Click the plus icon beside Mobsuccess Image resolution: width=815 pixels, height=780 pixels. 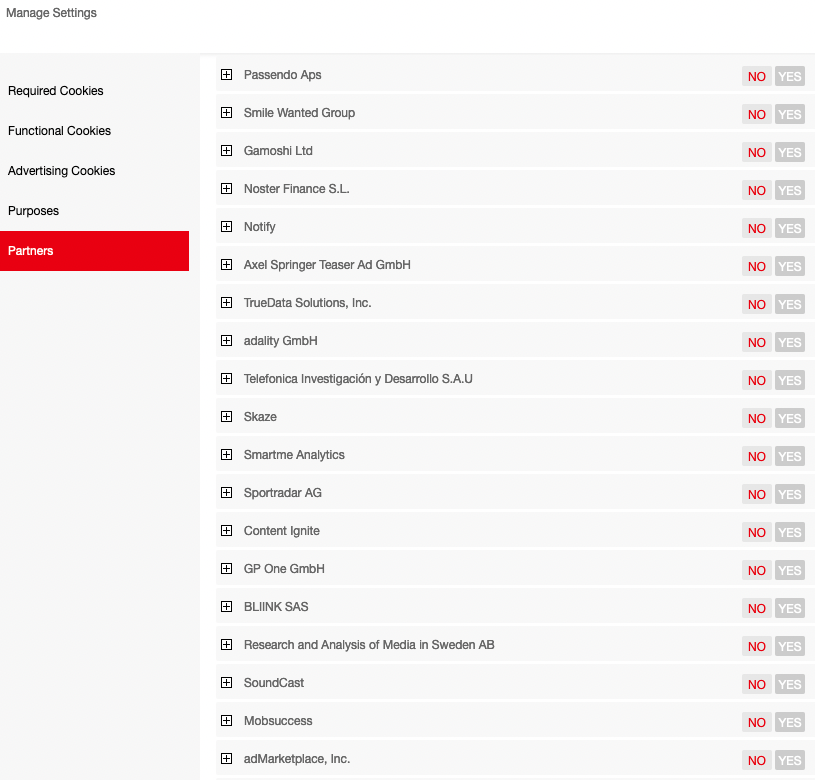point(226,721)
